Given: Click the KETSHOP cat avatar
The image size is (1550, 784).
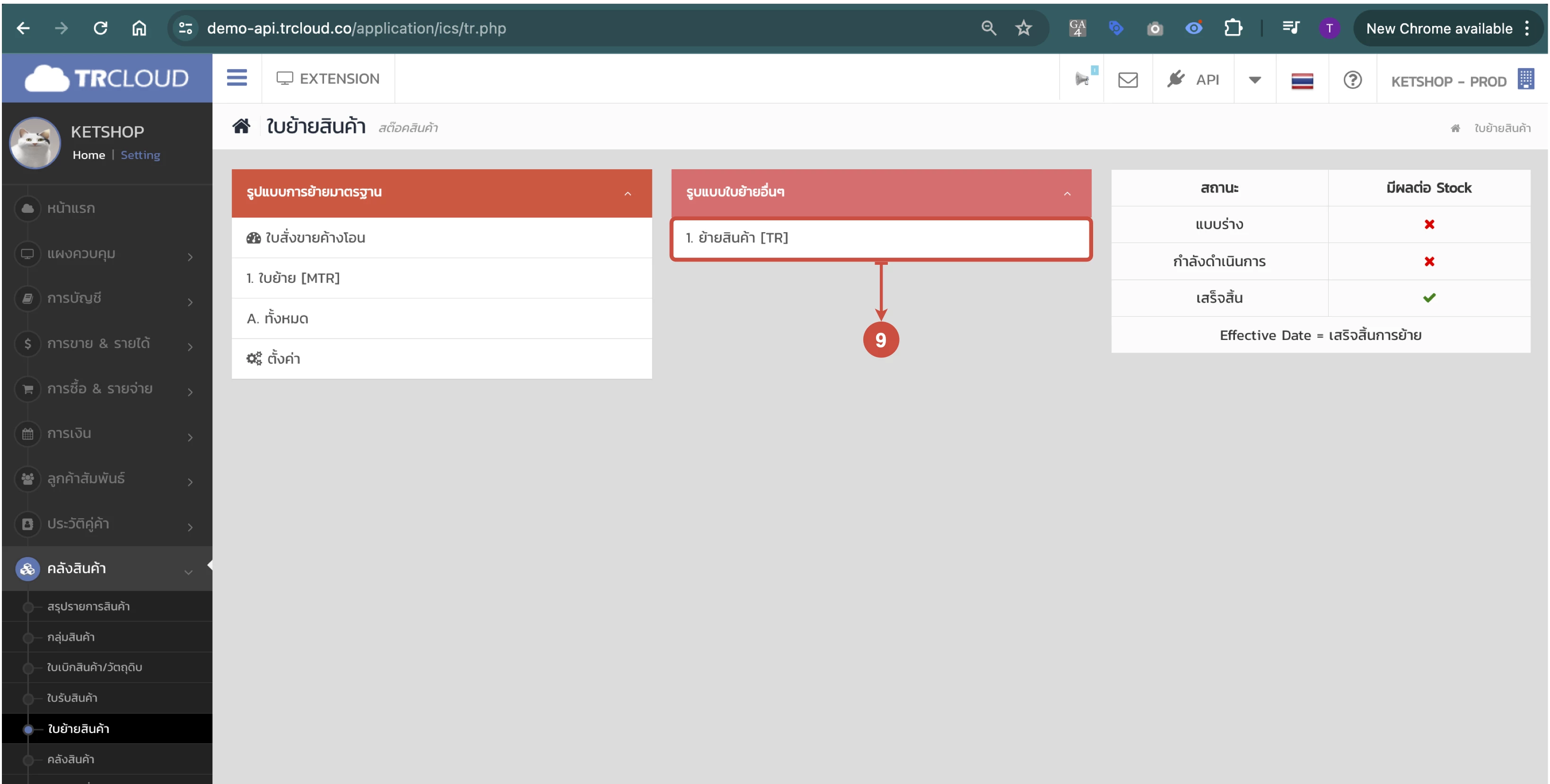Looking at the screenshot, I should (x=35, y=143).
